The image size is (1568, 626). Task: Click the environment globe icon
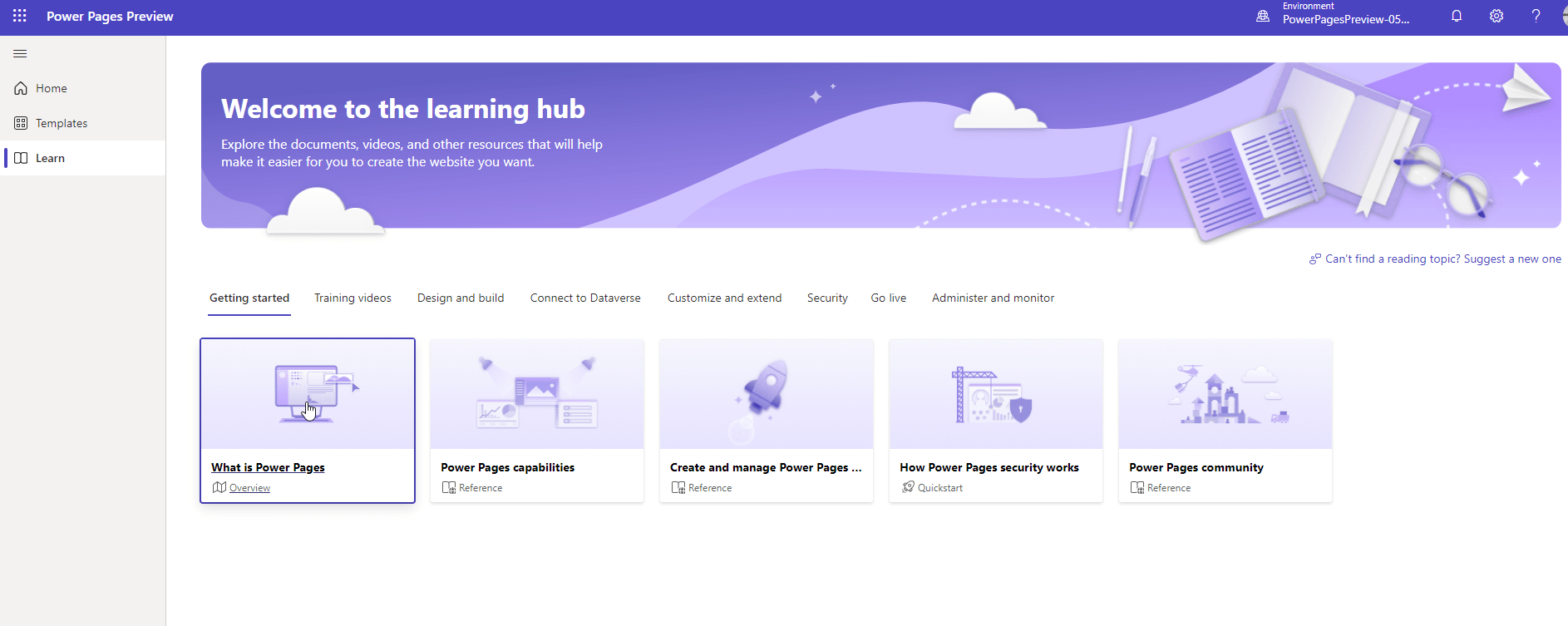(1263, 16)
